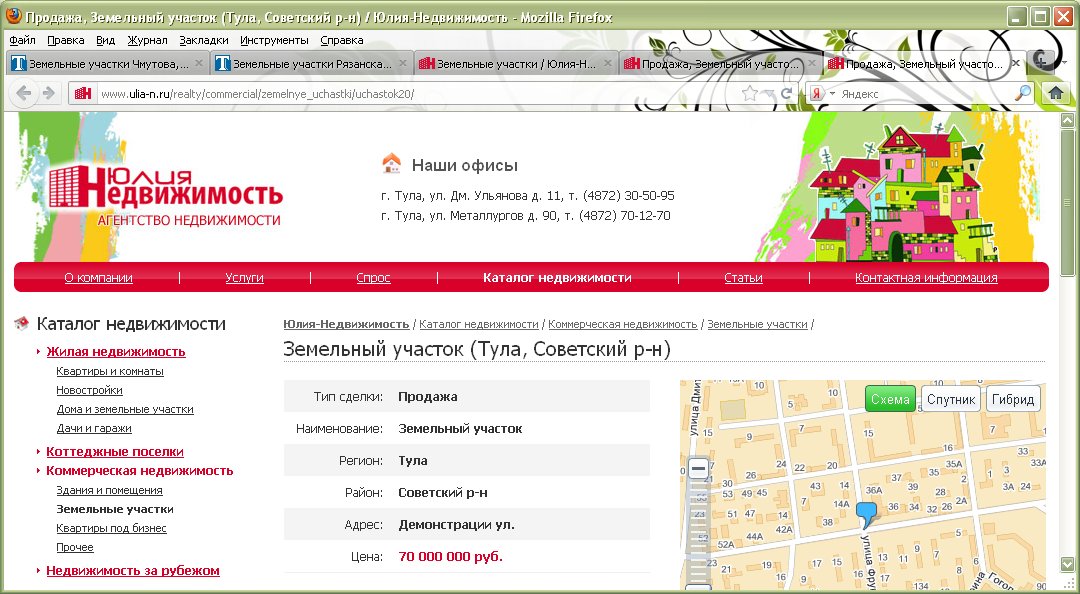This screenshot has width=1080, height=594.
Task: Click the address value 'Демонстрации ул.'
Action: coord(457,525)
